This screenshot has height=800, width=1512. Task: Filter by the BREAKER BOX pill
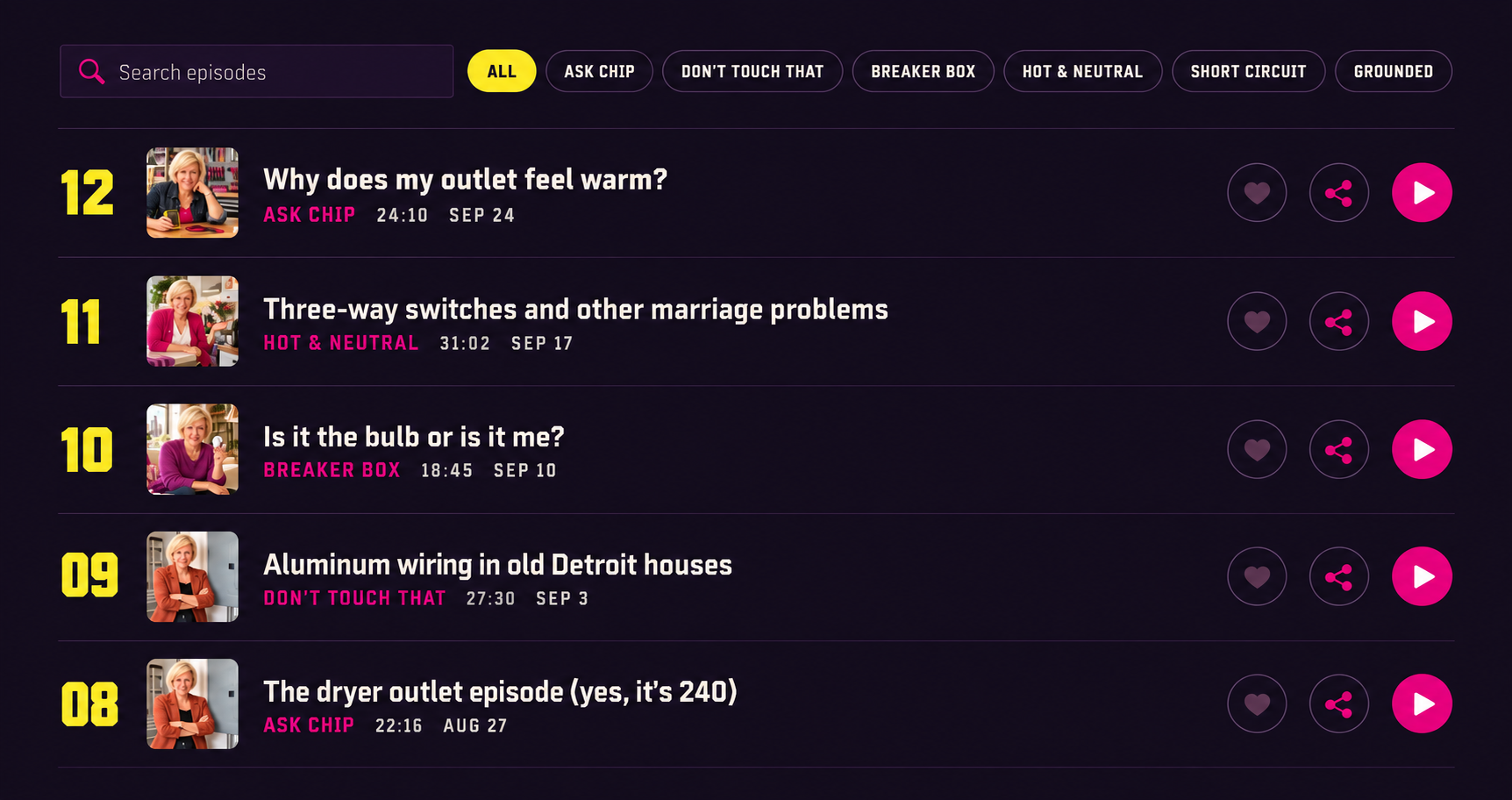click(x=923, y=71)
